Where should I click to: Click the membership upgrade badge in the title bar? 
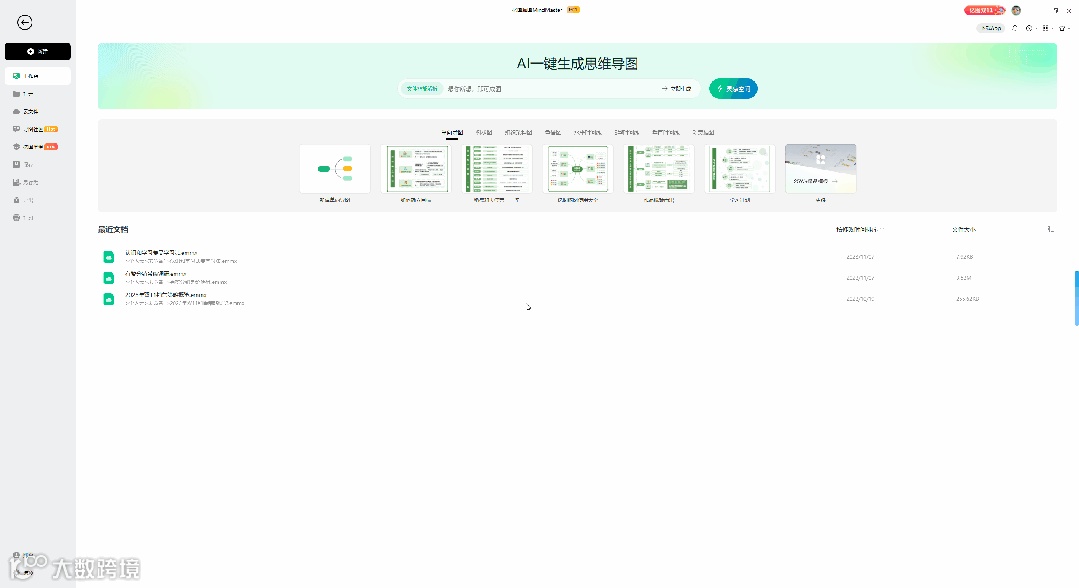(x=983, y=10)
